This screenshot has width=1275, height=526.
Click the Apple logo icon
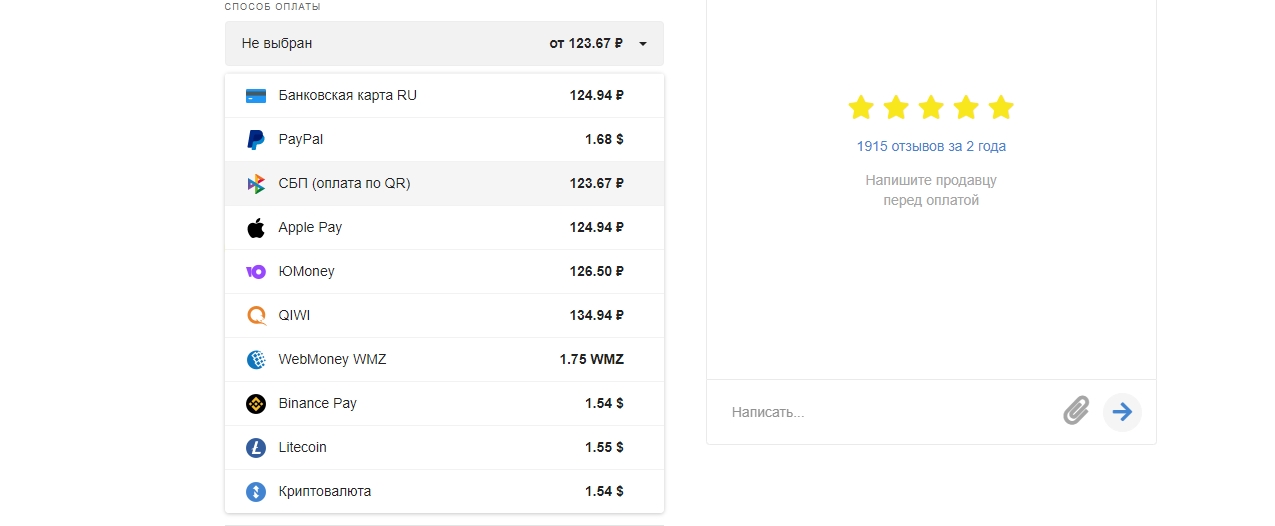(256, 228)
